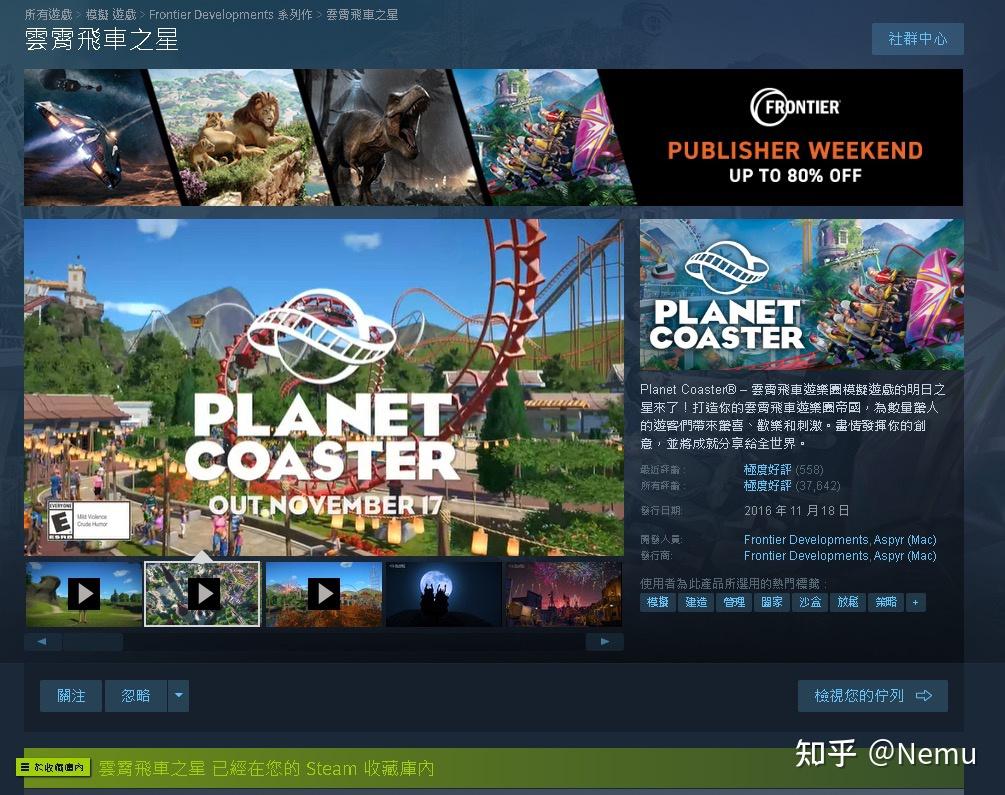The height and width of the screenshot is (795, 1005).
Task: Click the in-library badge icon
Action: [53, 767]
